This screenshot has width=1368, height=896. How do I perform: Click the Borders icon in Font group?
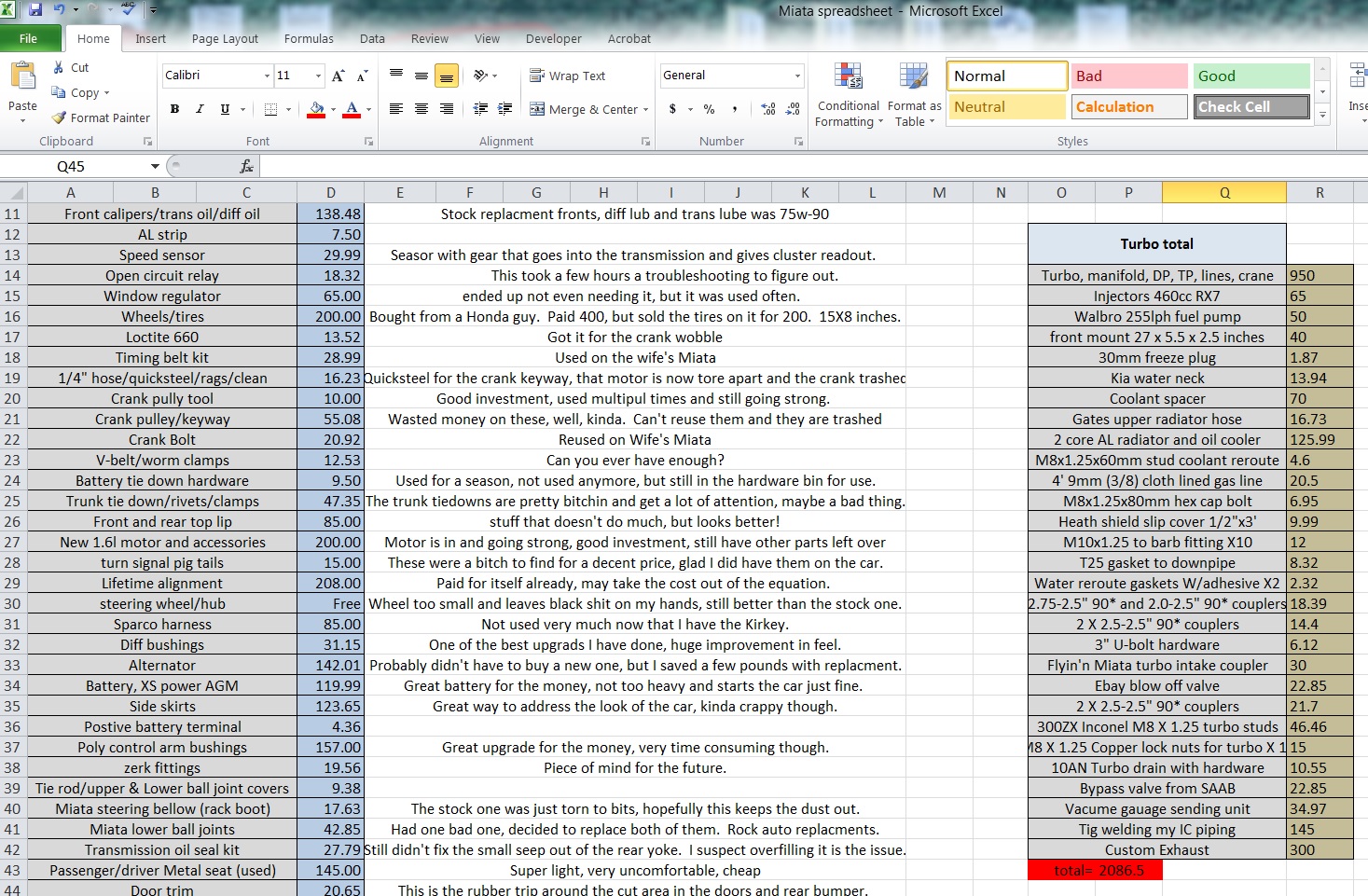(x=270, y=109)
